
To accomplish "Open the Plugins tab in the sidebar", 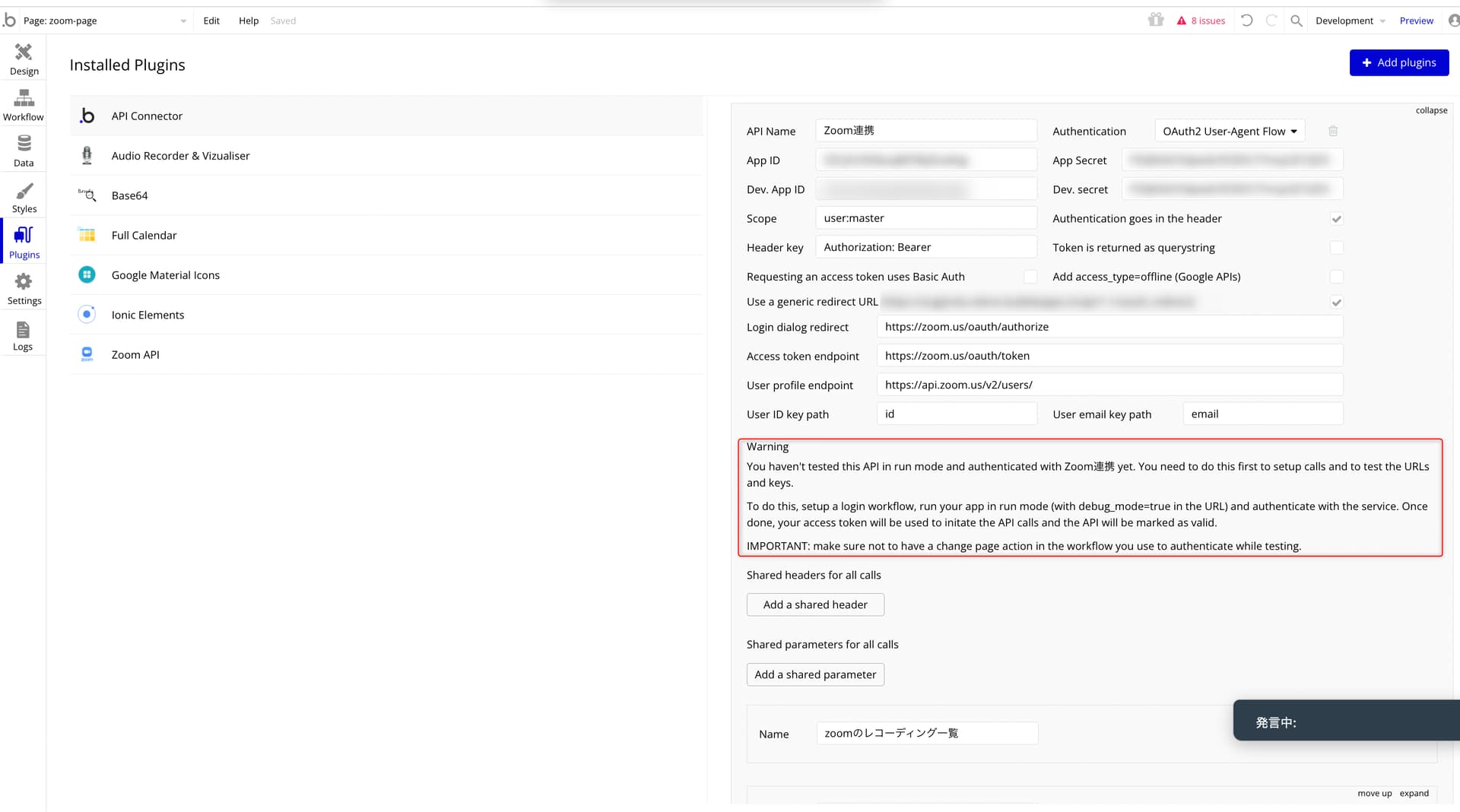I will [x=24, y=243].
